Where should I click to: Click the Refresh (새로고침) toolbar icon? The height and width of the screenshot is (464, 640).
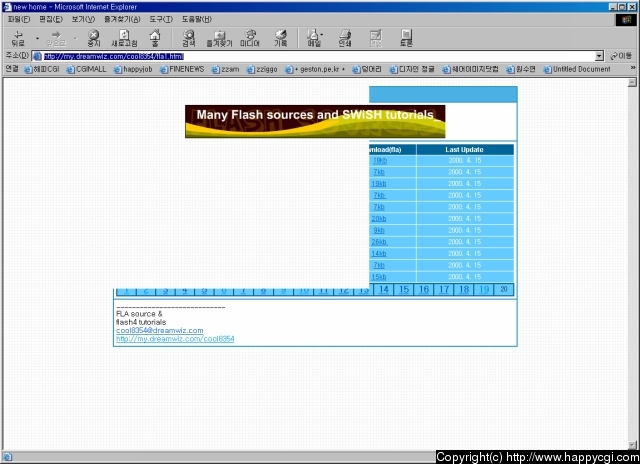124,38
